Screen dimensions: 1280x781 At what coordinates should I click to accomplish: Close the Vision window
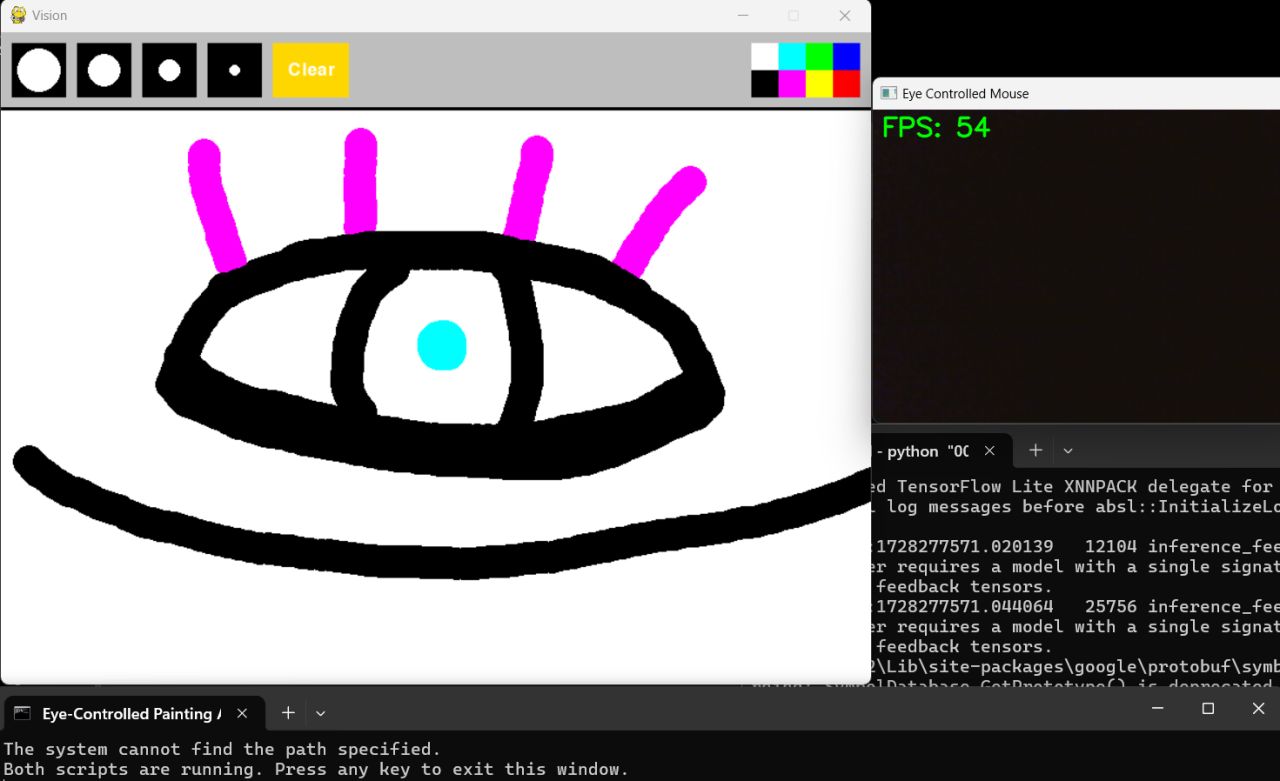(845, 16)
